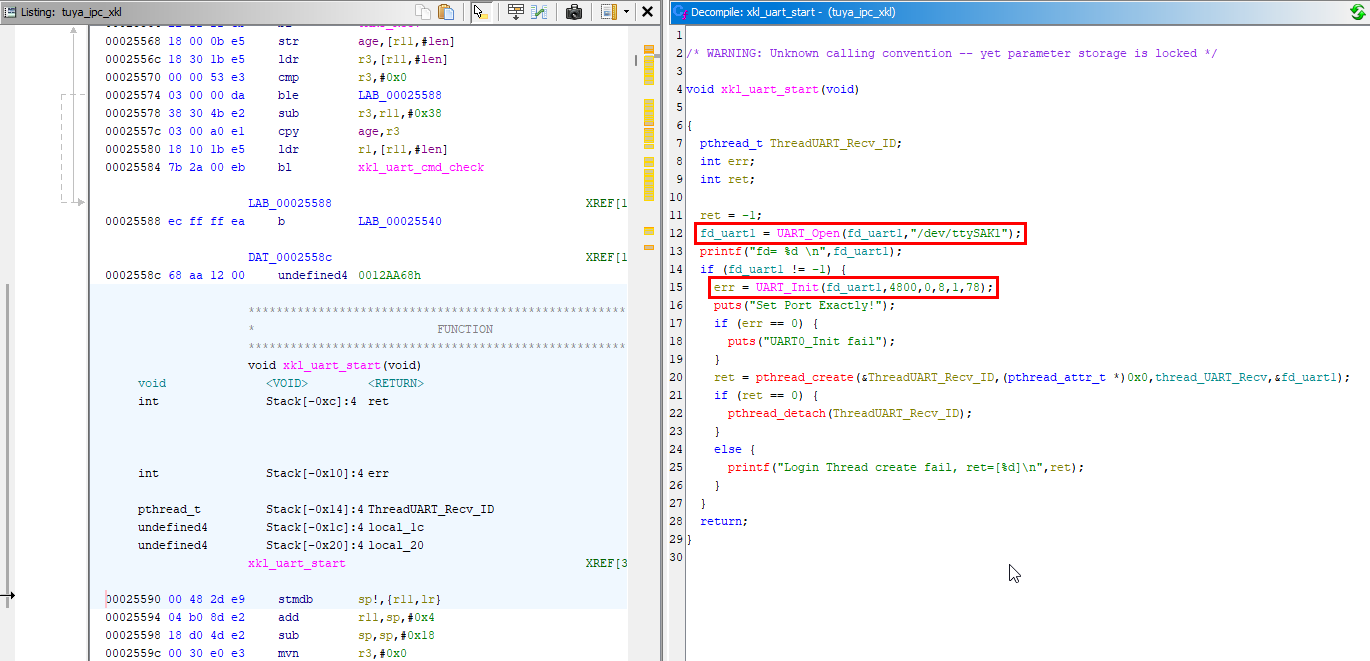Click the Listing panel title icon

(8, 12)
